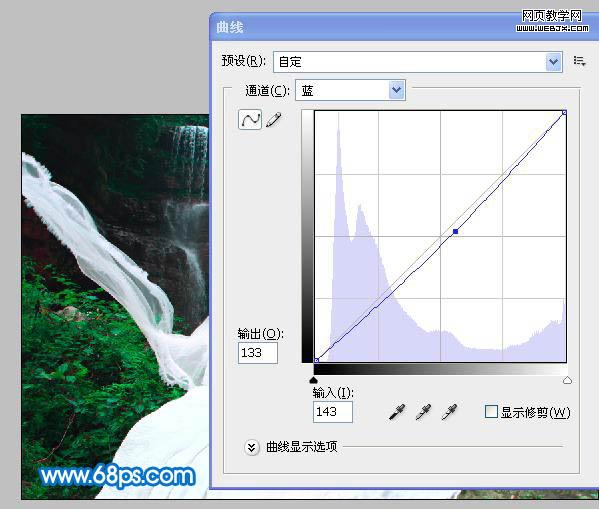Select the bottom-left curve endpoint
Image resolution: width=599 pixels, height=509 pixels.
pyautogui.click(x=316, y=360)
